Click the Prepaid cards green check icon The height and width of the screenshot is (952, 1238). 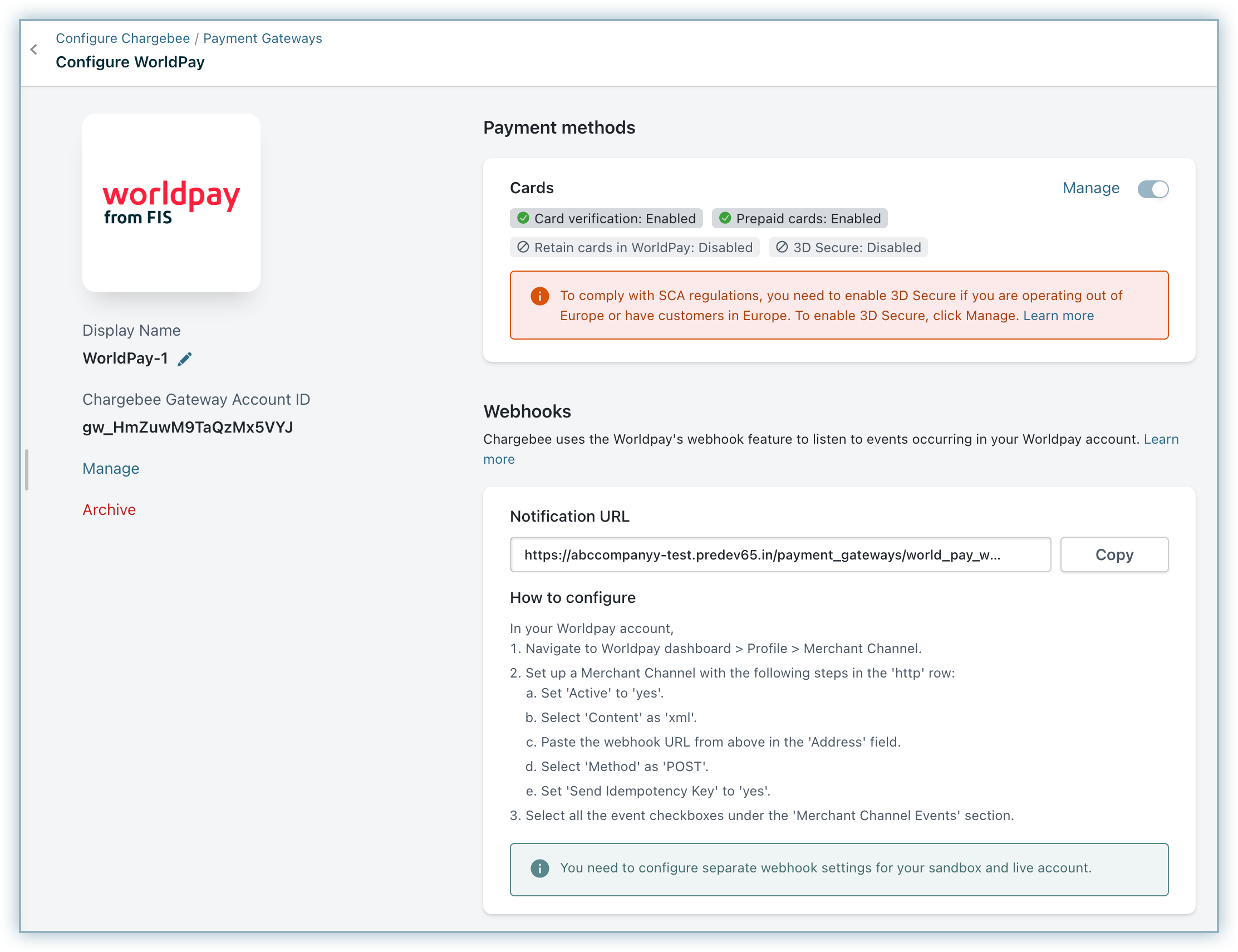[725, 218]
